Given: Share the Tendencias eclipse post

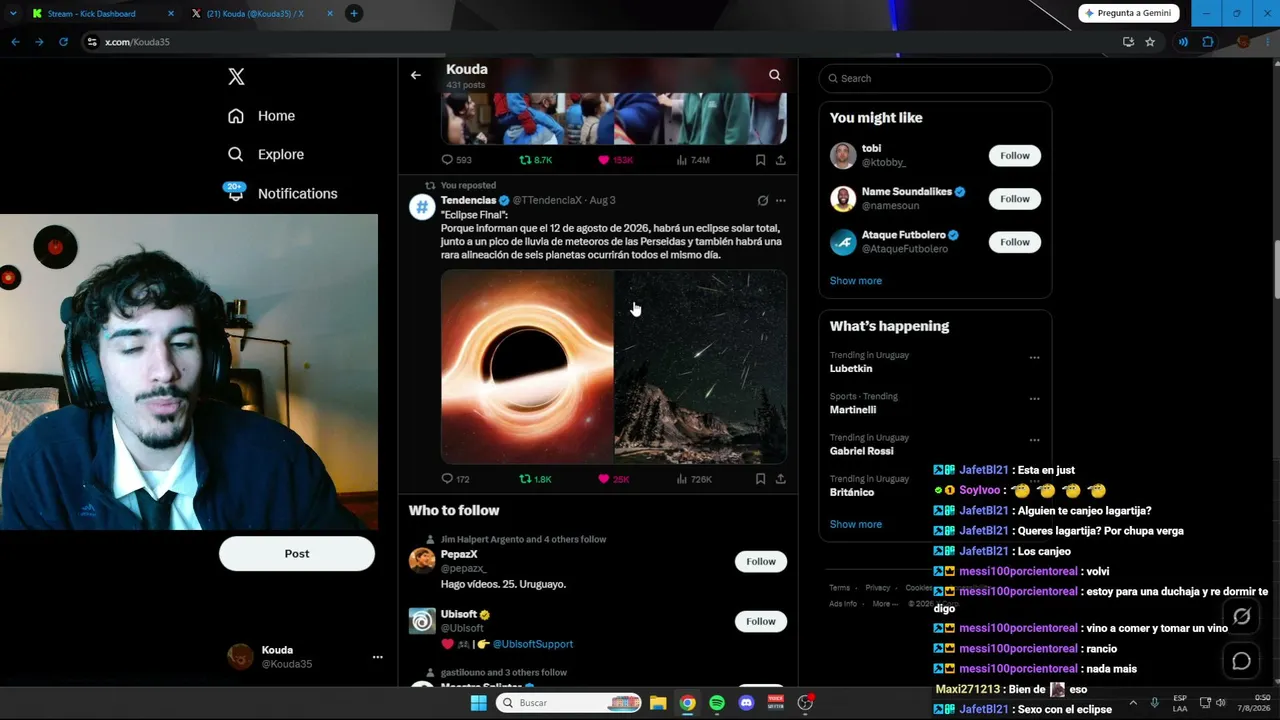Looking at the screenshot, I should [x=780, y=479].
